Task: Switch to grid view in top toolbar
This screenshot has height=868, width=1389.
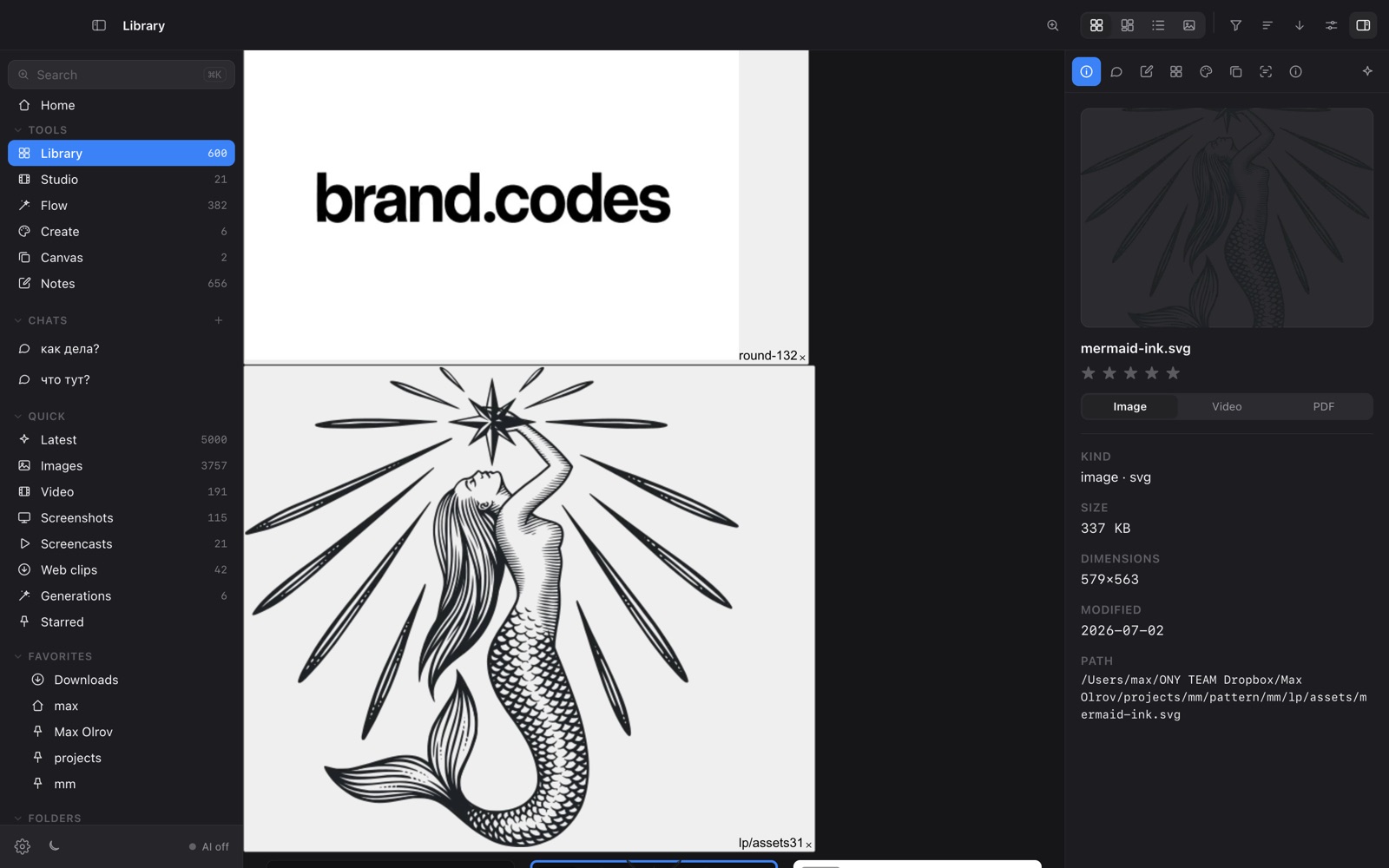Action: (1096, 25)
